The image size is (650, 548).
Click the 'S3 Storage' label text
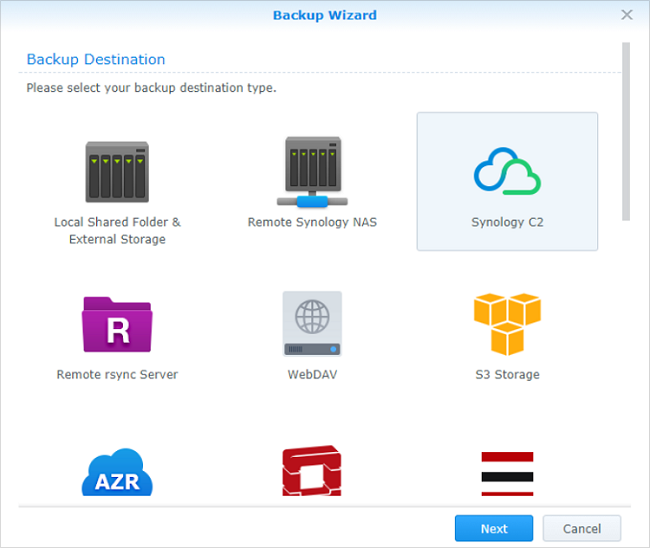coord(507,374)
